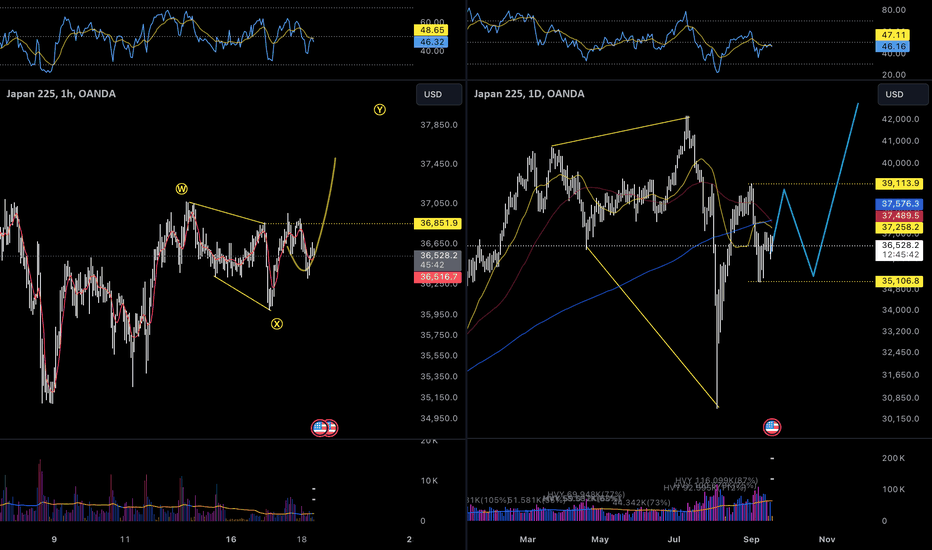Click the red 36,516.7 price label
The height and width of the screenshot is (550, 932).
coord(438,277)
